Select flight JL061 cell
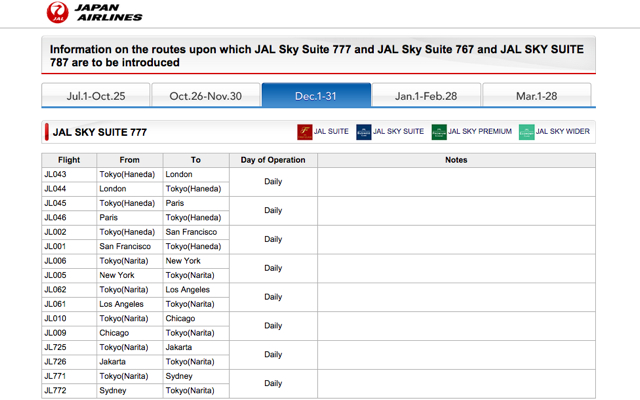 tap(69, 304)
